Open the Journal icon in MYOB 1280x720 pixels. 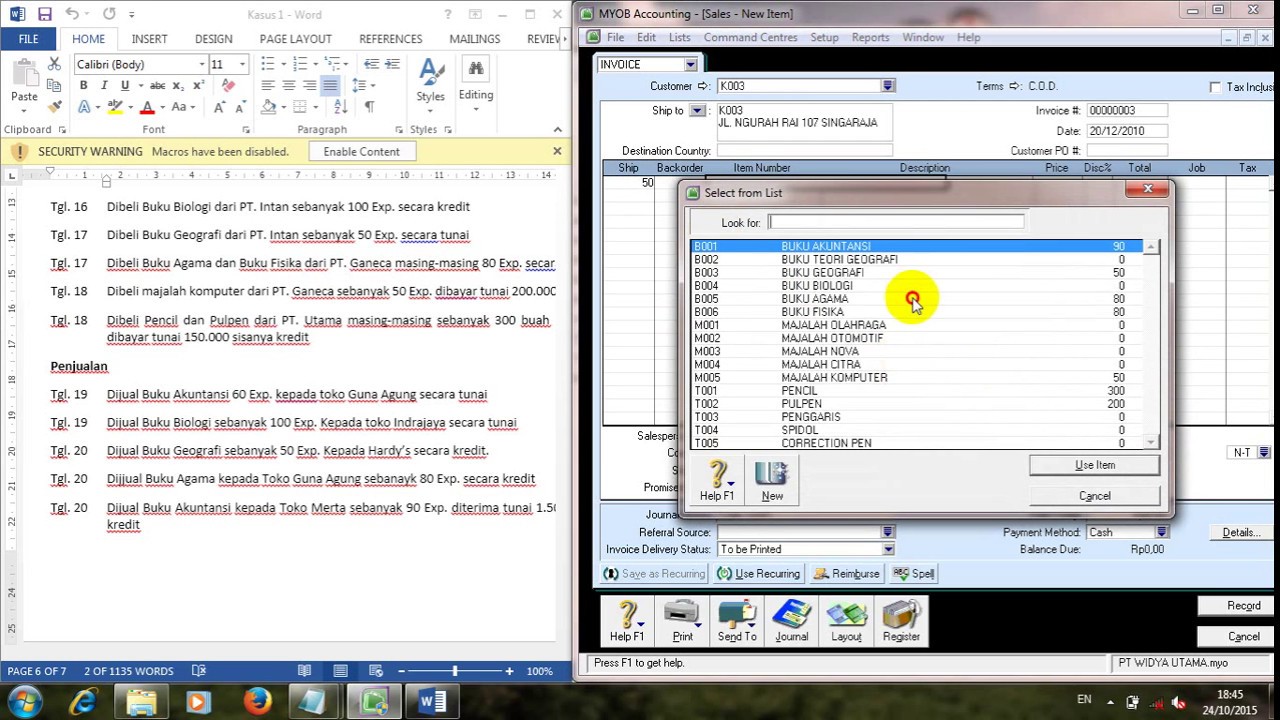(x=791, y=621)
